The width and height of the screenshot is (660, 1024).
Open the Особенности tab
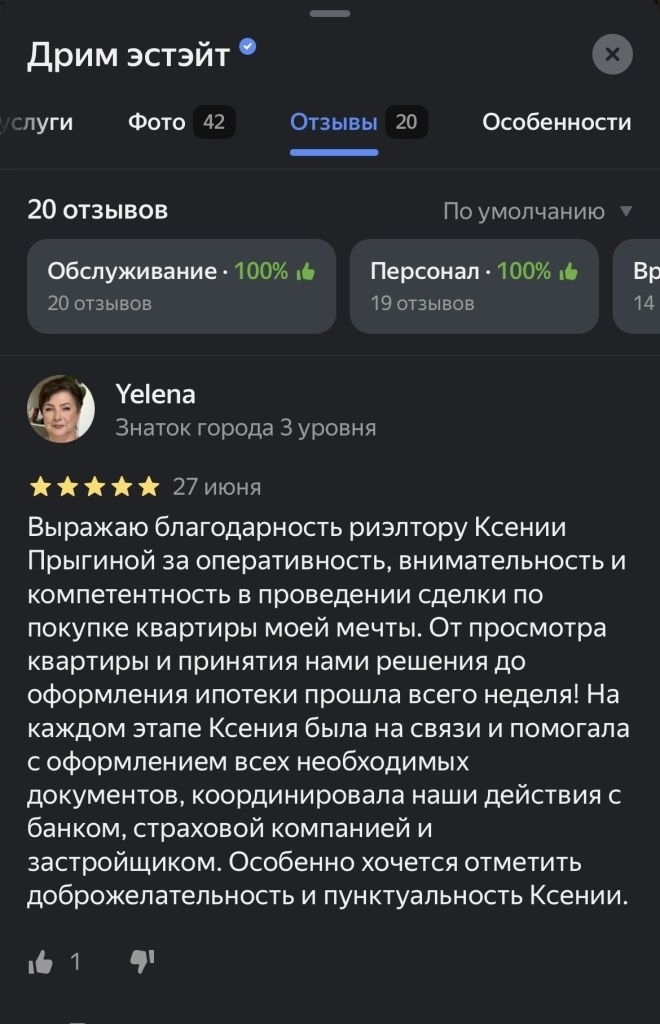click(x=557, y=121)
